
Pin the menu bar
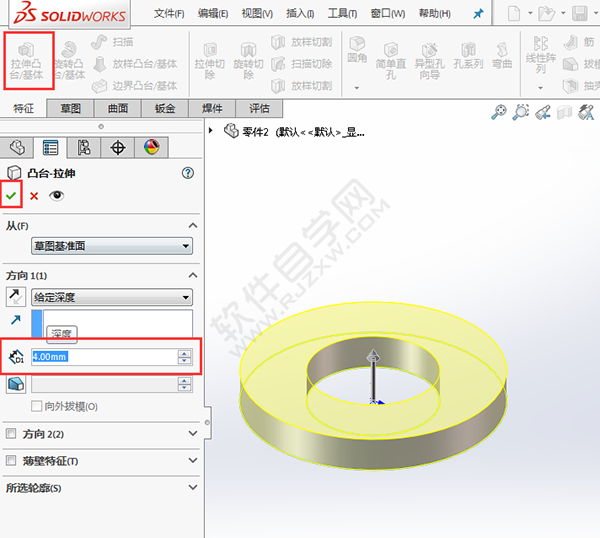pos(478,14)
